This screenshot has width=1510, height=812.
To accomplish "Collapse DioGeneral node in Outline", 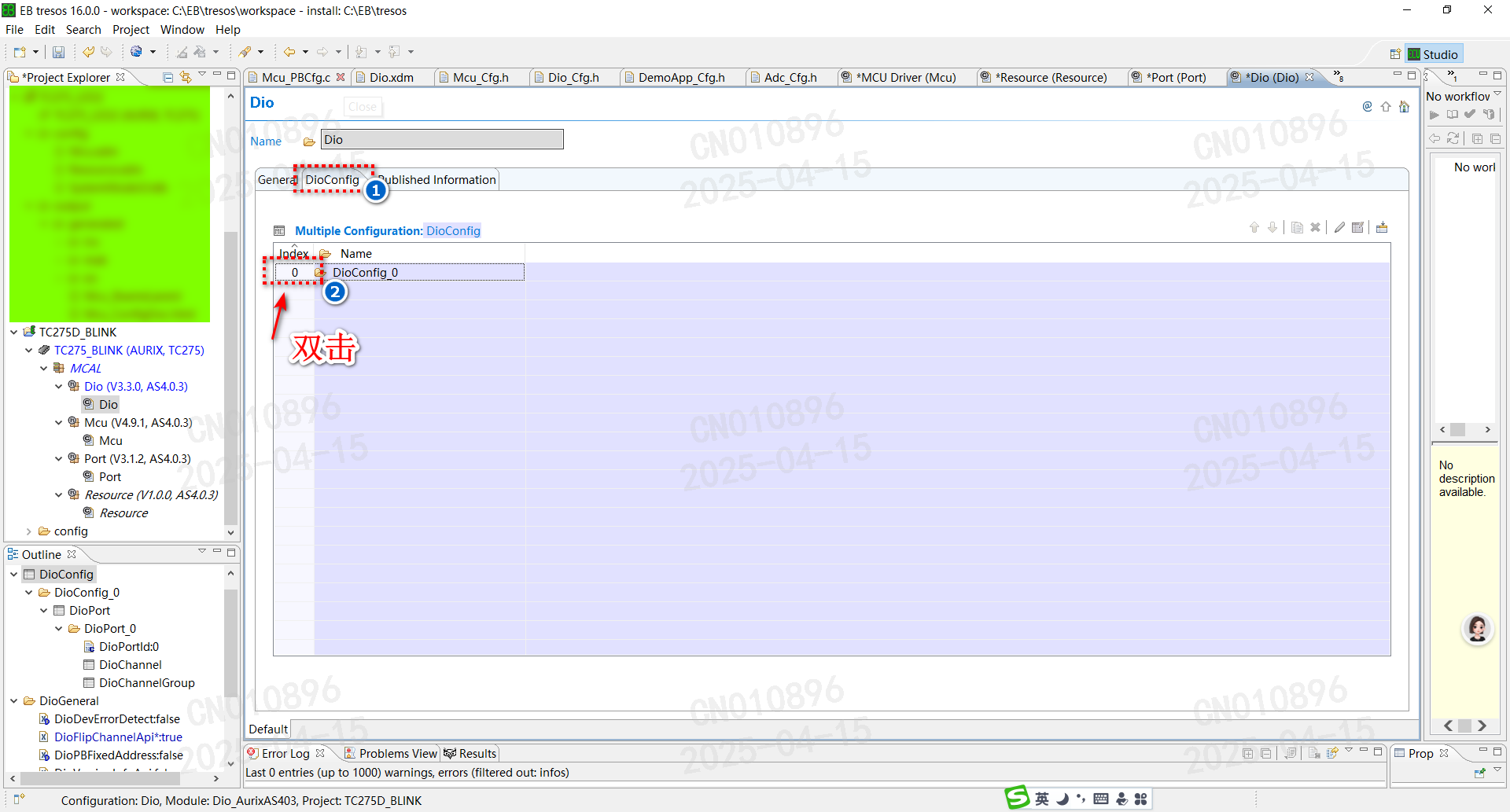I will pyautogui.click(x=13, y=701).
